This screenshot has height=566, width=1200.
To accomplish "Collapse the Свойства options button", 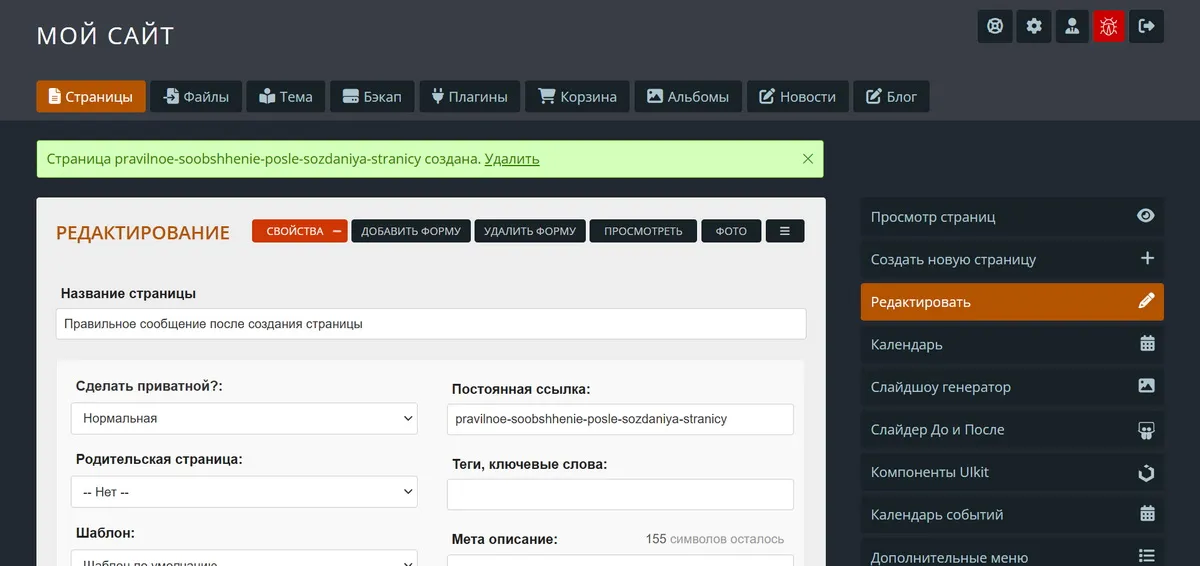I will point(299,231).
